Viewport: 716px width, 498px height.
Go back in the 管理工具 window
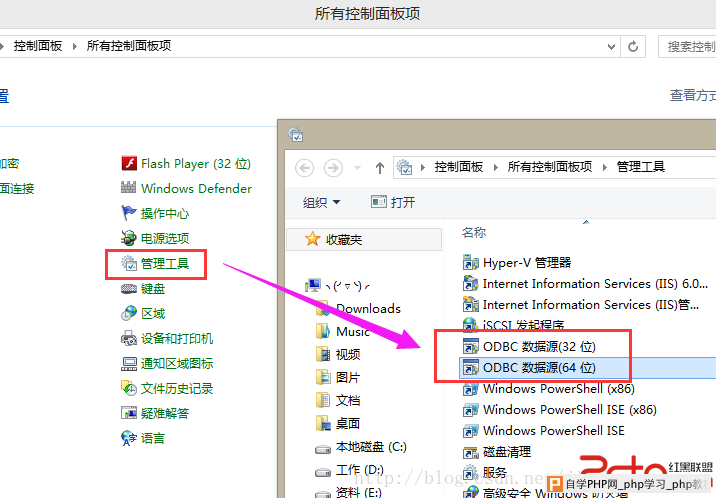click(x=305, y=168)
